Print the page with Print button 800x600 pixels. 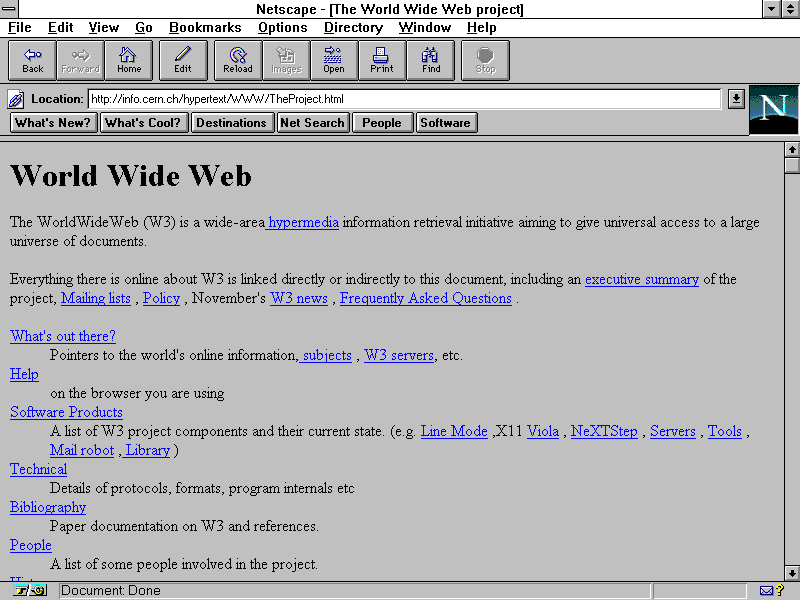click(x=382, y=61)
